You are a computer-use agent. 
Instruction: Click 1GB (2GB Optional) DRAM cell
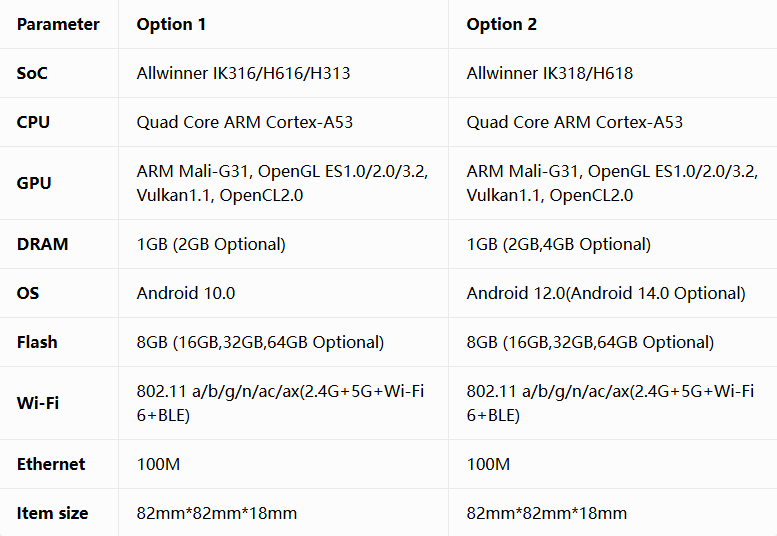(211, 244)
